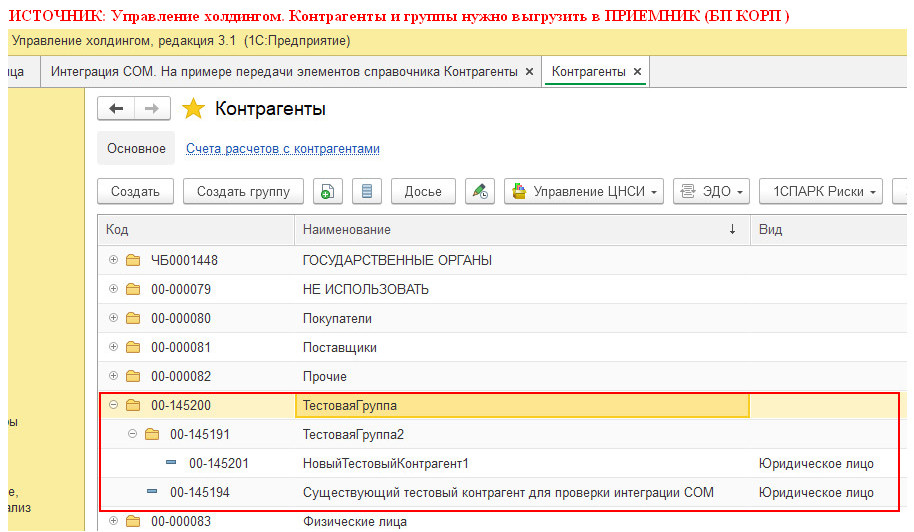Expand the НЕ ИСПОЛЬЗОВАТЬ group
Viewport: 914px width, 532px height.
tap(114, 288)
